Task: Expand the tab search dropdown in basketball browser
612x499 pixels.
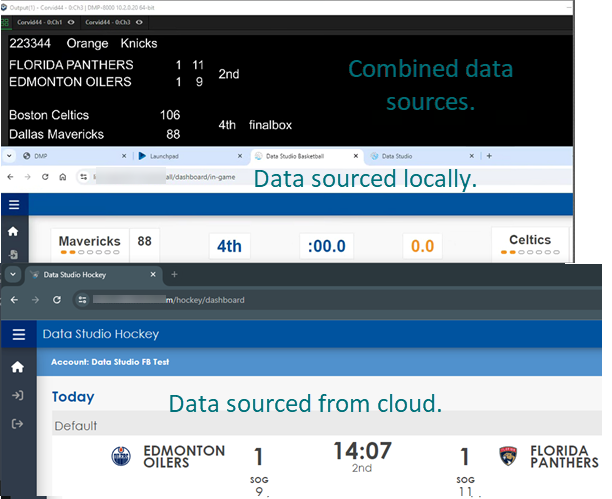Action: pos(9,156)
